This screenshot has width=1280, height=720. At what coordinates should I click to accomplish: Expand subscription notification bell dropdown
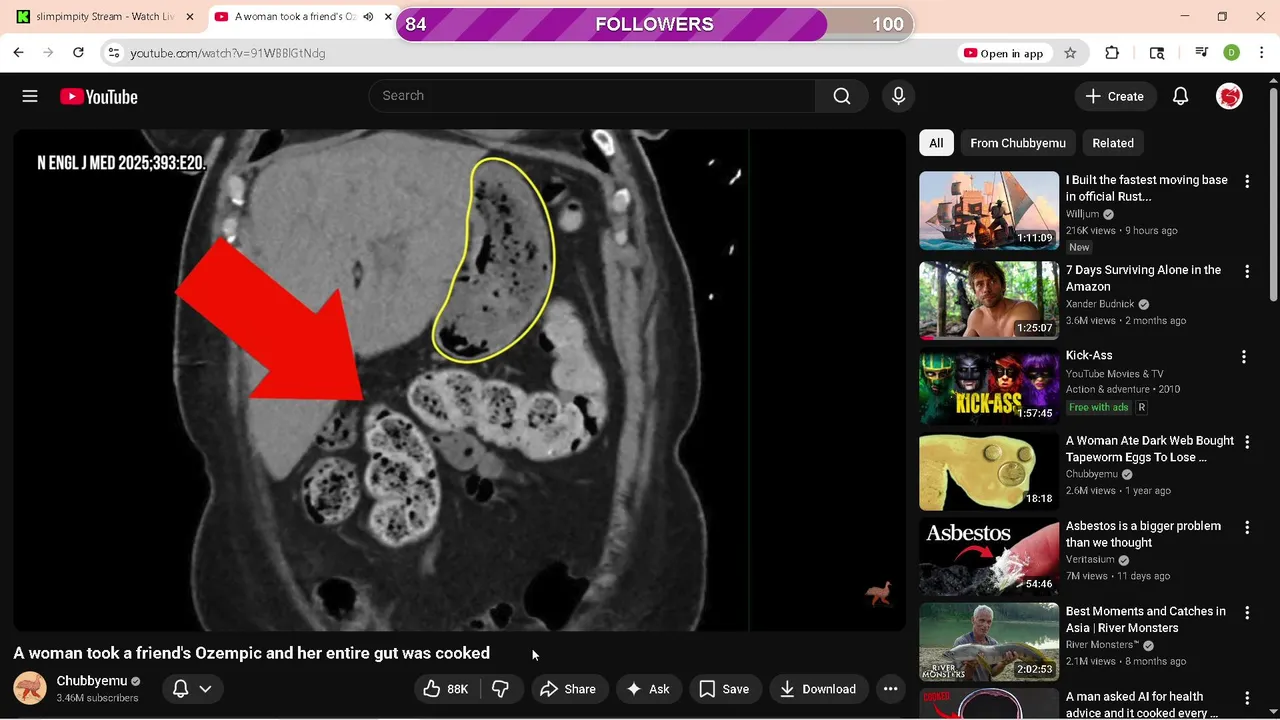(x=193, y=689)
